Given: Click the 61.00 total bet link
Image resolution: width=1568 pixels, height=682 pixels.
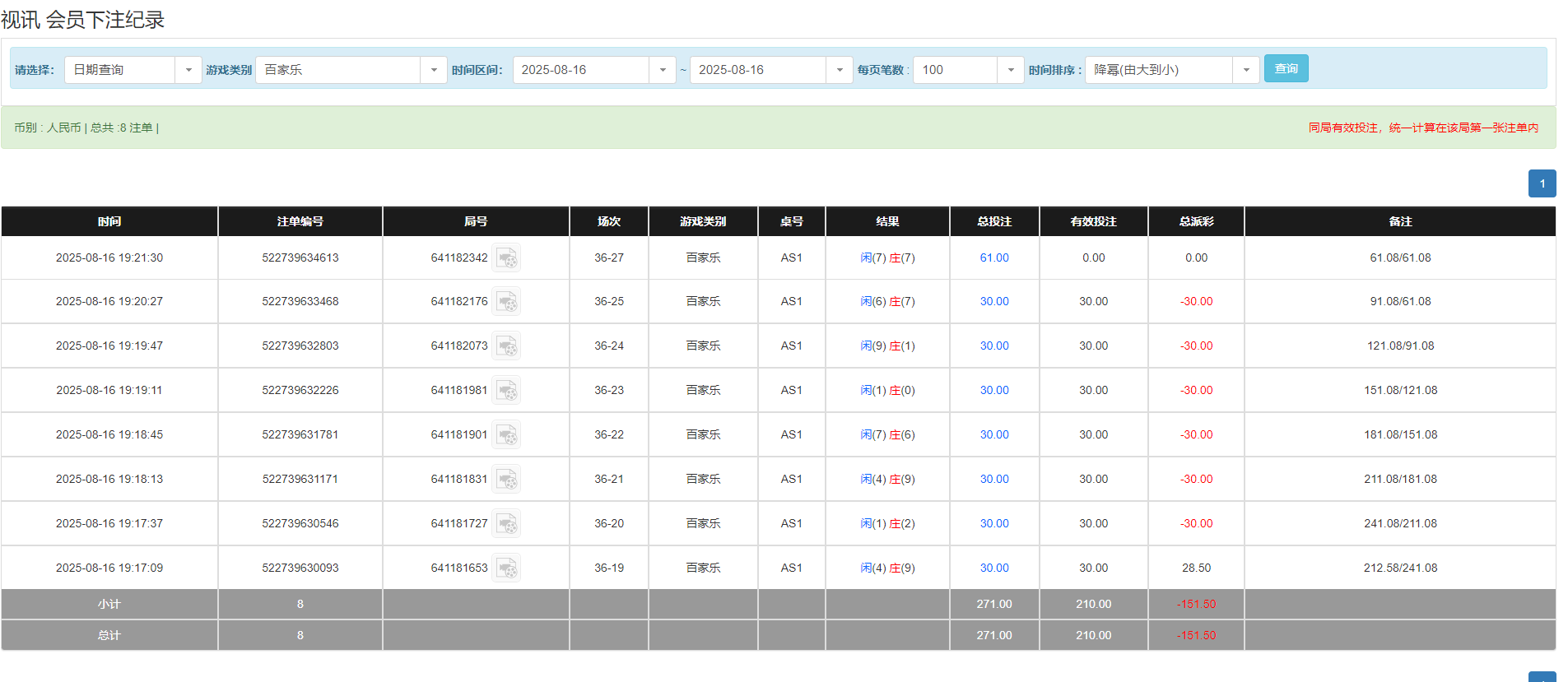Looking at the screenshot, I should pyautogui.click(x=994, y=258).
